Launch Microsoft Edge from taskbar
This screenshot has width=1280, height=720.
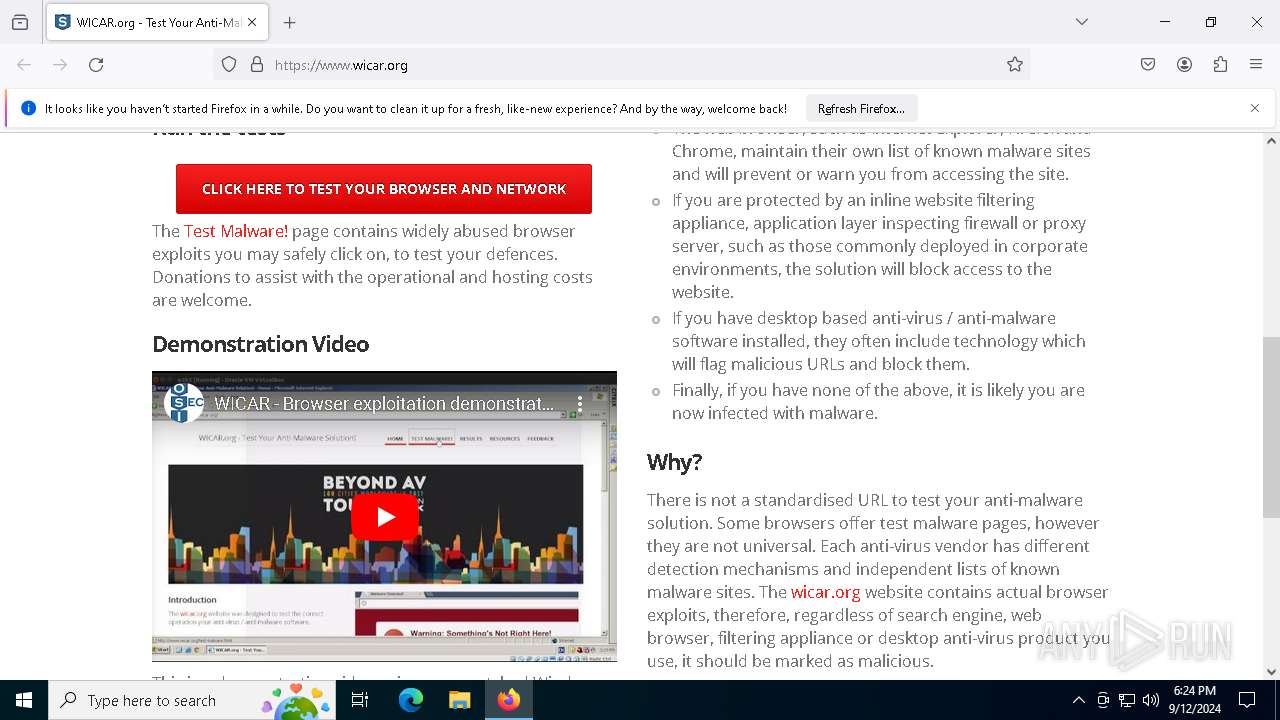point(411,700)
